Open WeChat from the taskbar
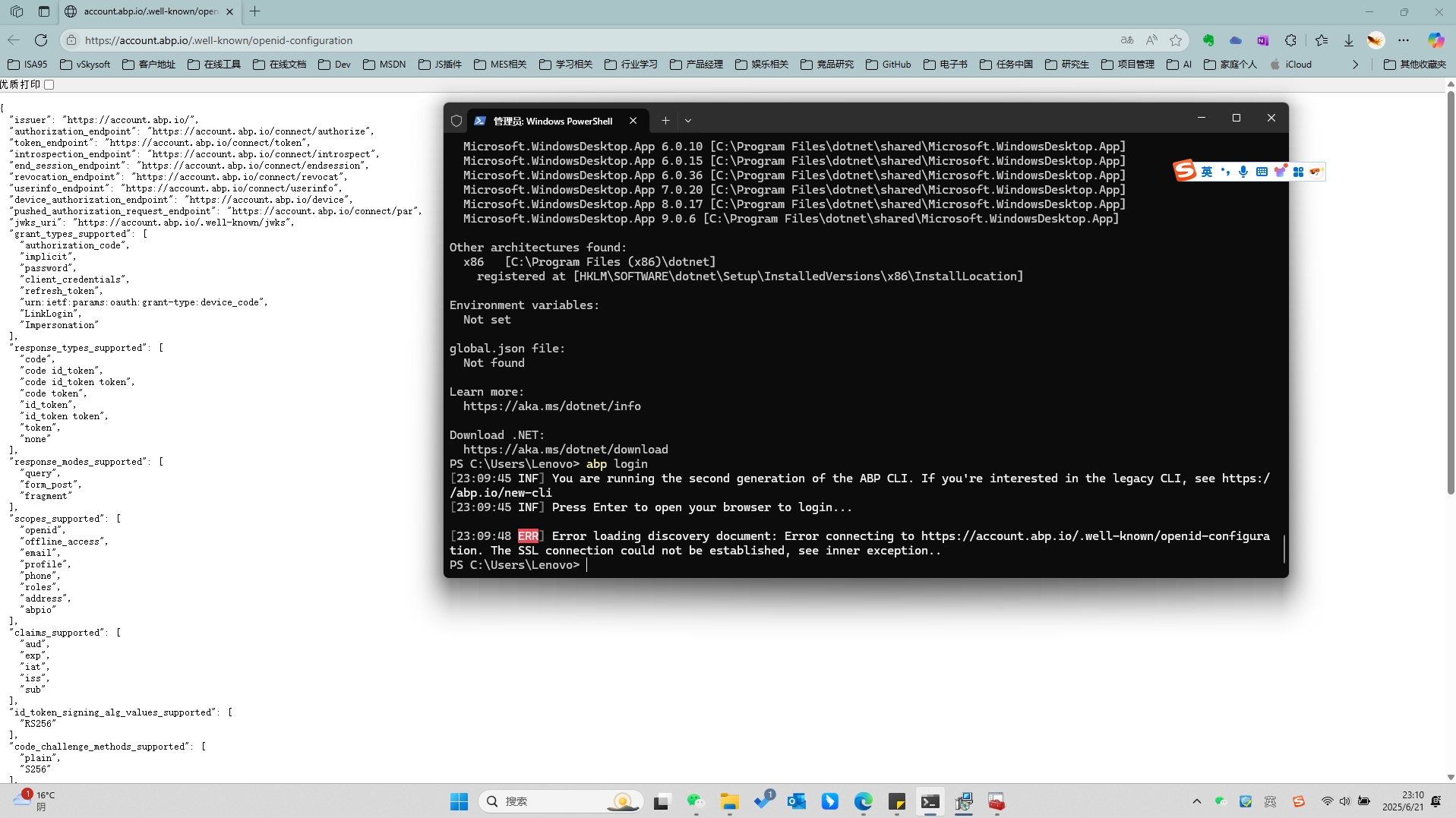This screenshot has height=818, width=1456. 696,801
